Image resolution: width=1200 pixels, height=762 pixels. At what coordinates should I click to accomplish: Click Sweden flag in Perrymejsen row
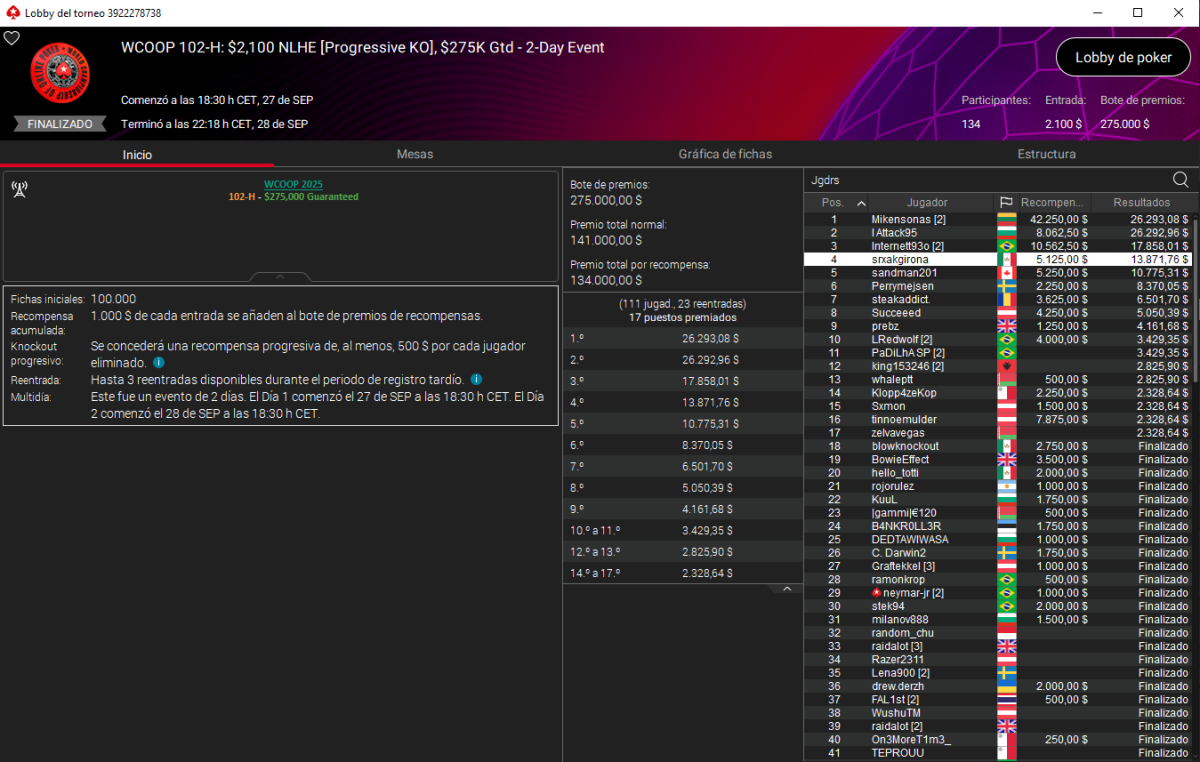pos(1006,286)
